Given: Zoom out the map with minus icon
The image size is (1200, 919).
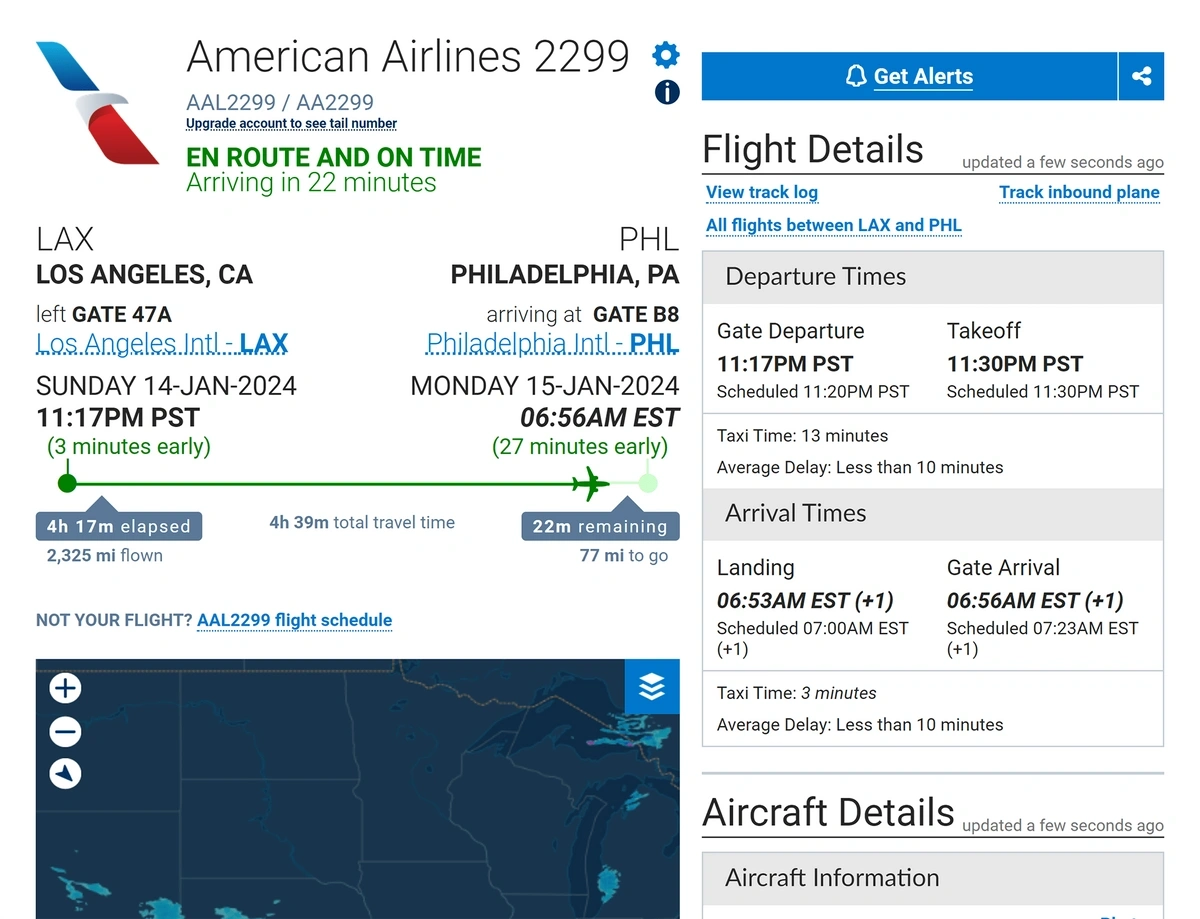Looking at the screenshot, I should (x=65, y=732).
